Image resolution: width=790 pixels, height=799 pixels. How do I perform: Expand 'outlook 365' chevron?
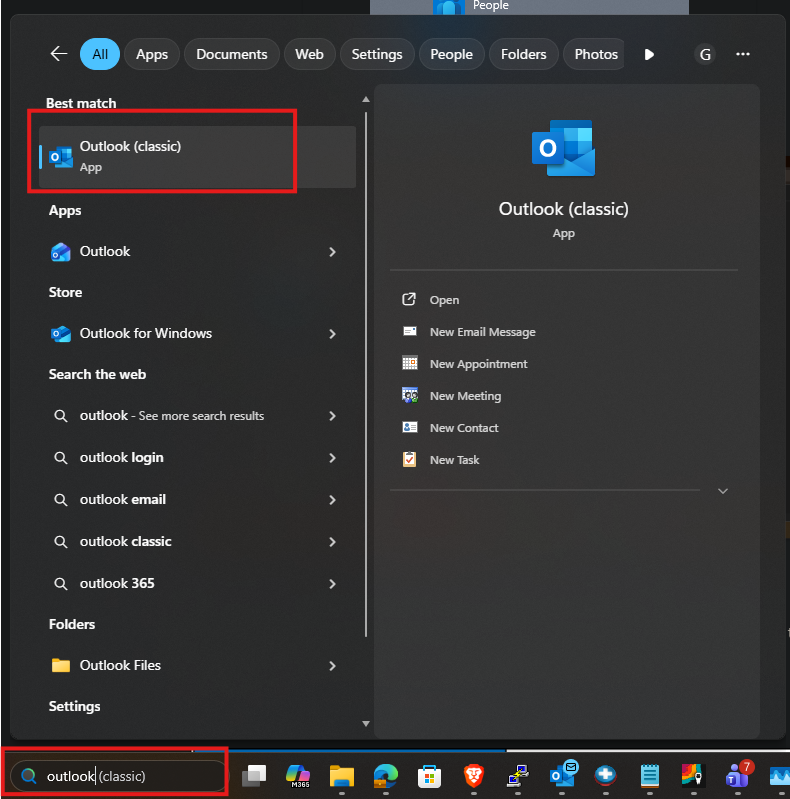point(332,584)
